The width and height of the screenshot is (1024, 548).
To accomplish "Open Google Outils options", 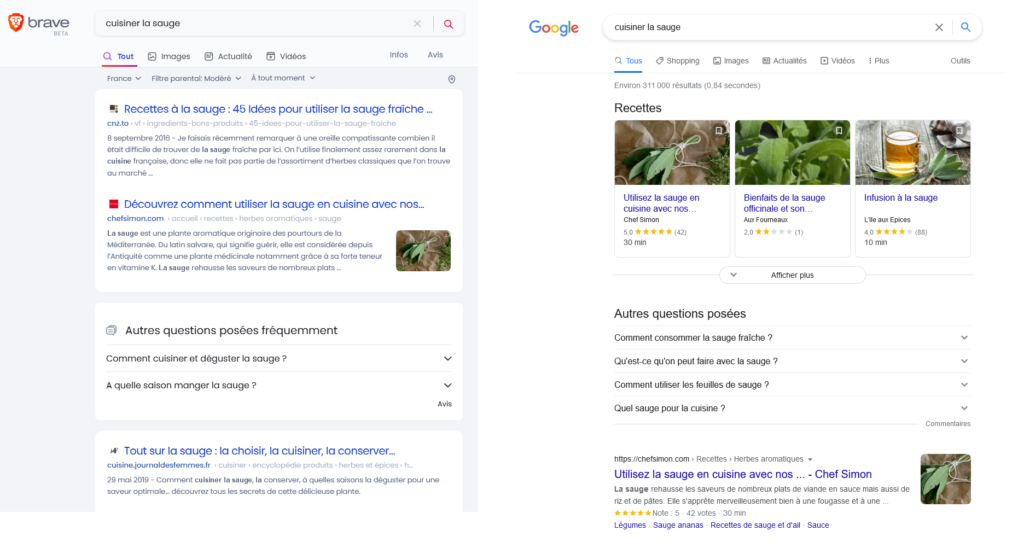I will (x=960, y=61).
